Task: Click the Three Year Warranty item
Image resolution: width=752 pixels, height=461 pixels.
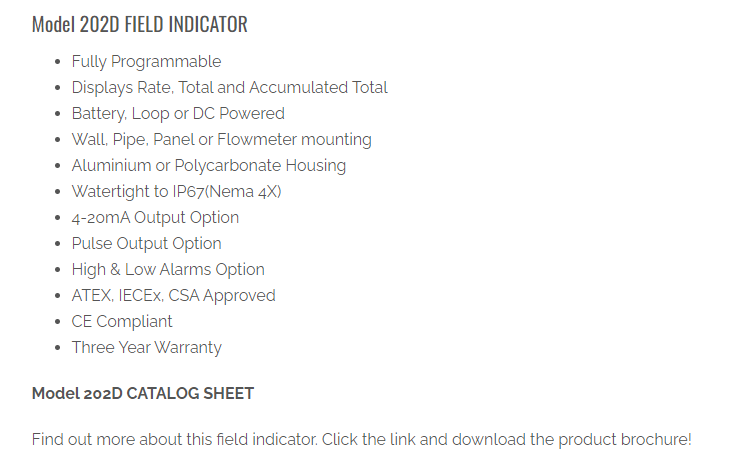Action: point(146,348)
